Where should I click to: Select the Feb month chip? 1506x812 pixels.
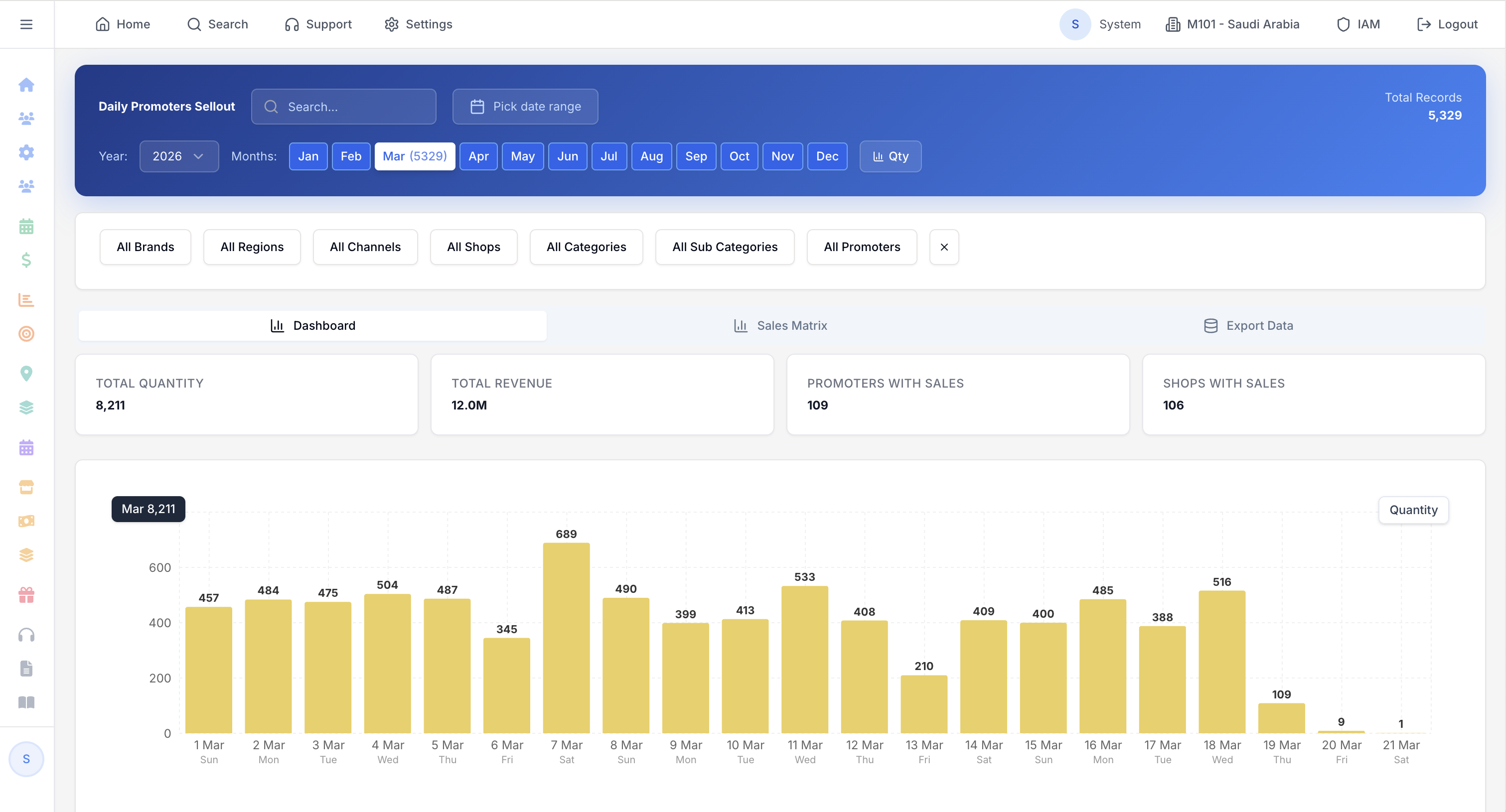pos(351,156)
